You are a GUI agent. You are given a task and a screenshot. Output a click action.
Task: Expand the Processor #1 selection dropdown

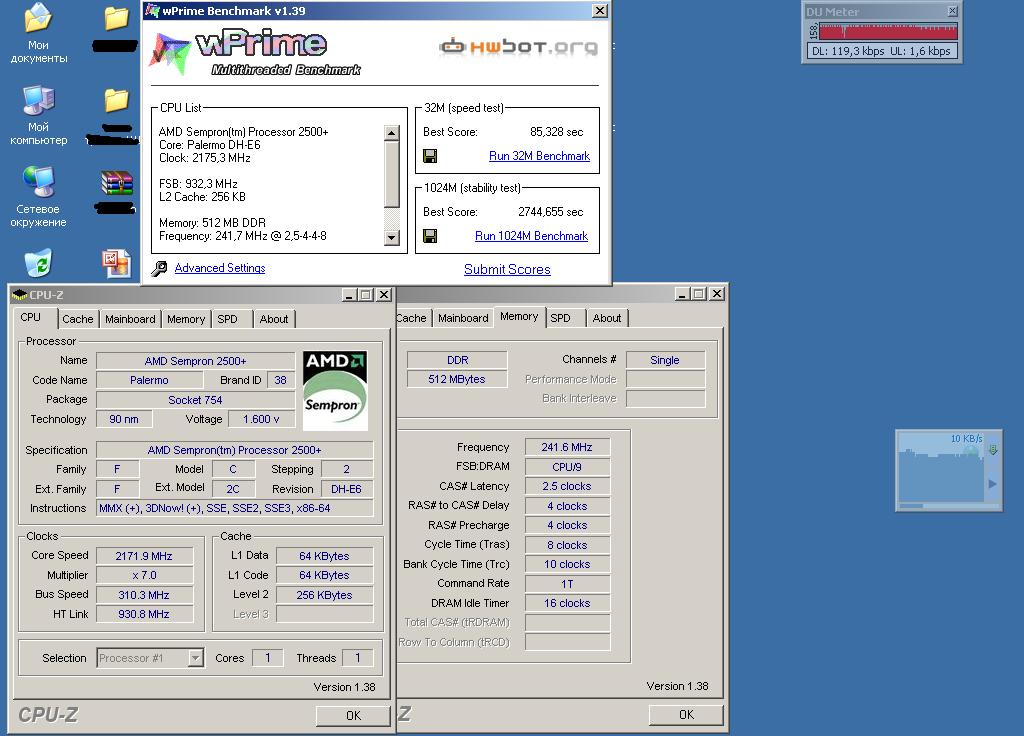pyautogui.click(x=195, y=658)
